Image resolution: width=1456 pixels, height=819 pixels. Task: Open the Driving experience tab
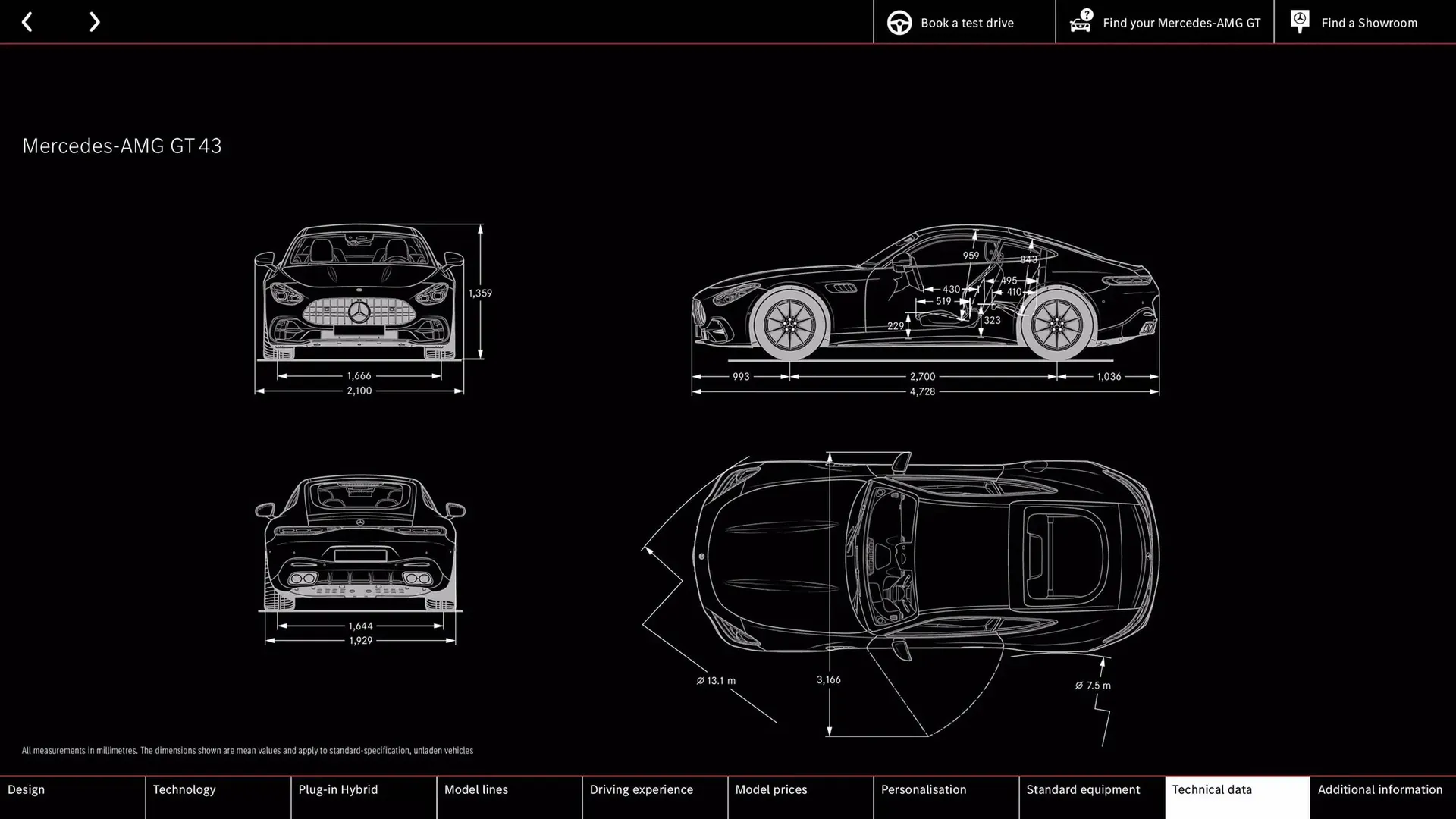pos(654,797)
